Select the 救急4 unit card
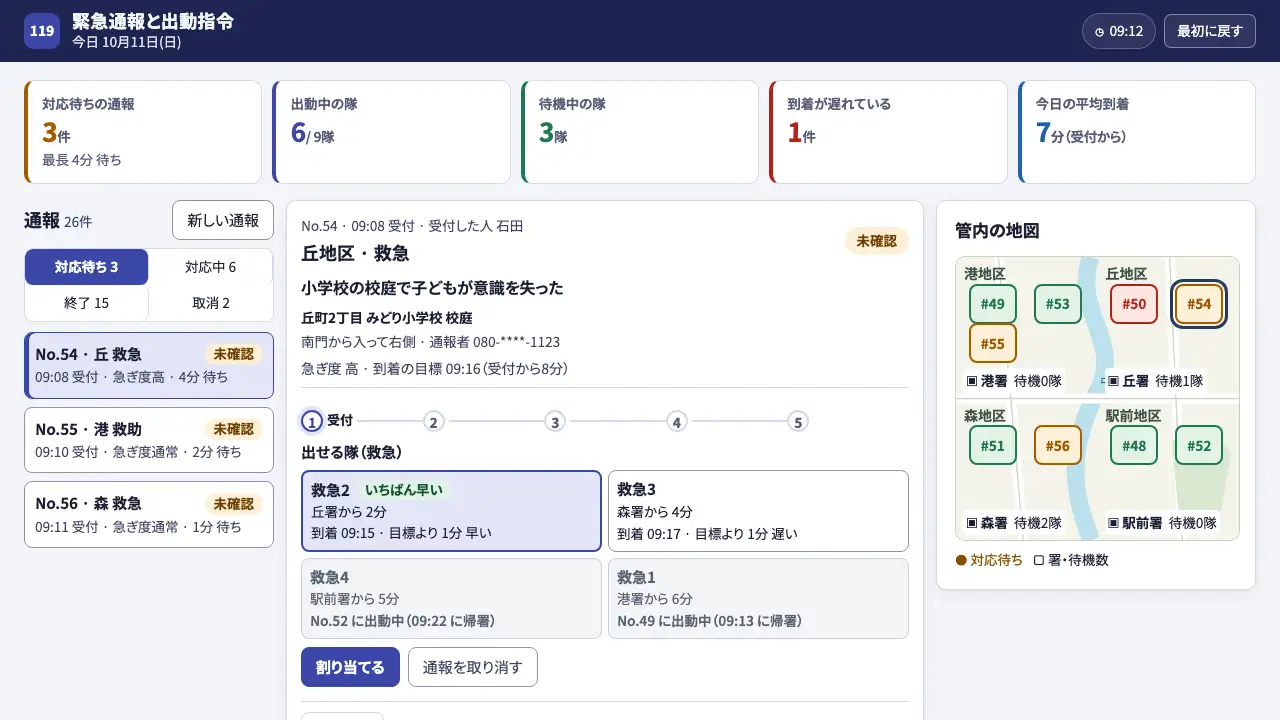This screenshot has height=720, width=1280. pos(451,598)
